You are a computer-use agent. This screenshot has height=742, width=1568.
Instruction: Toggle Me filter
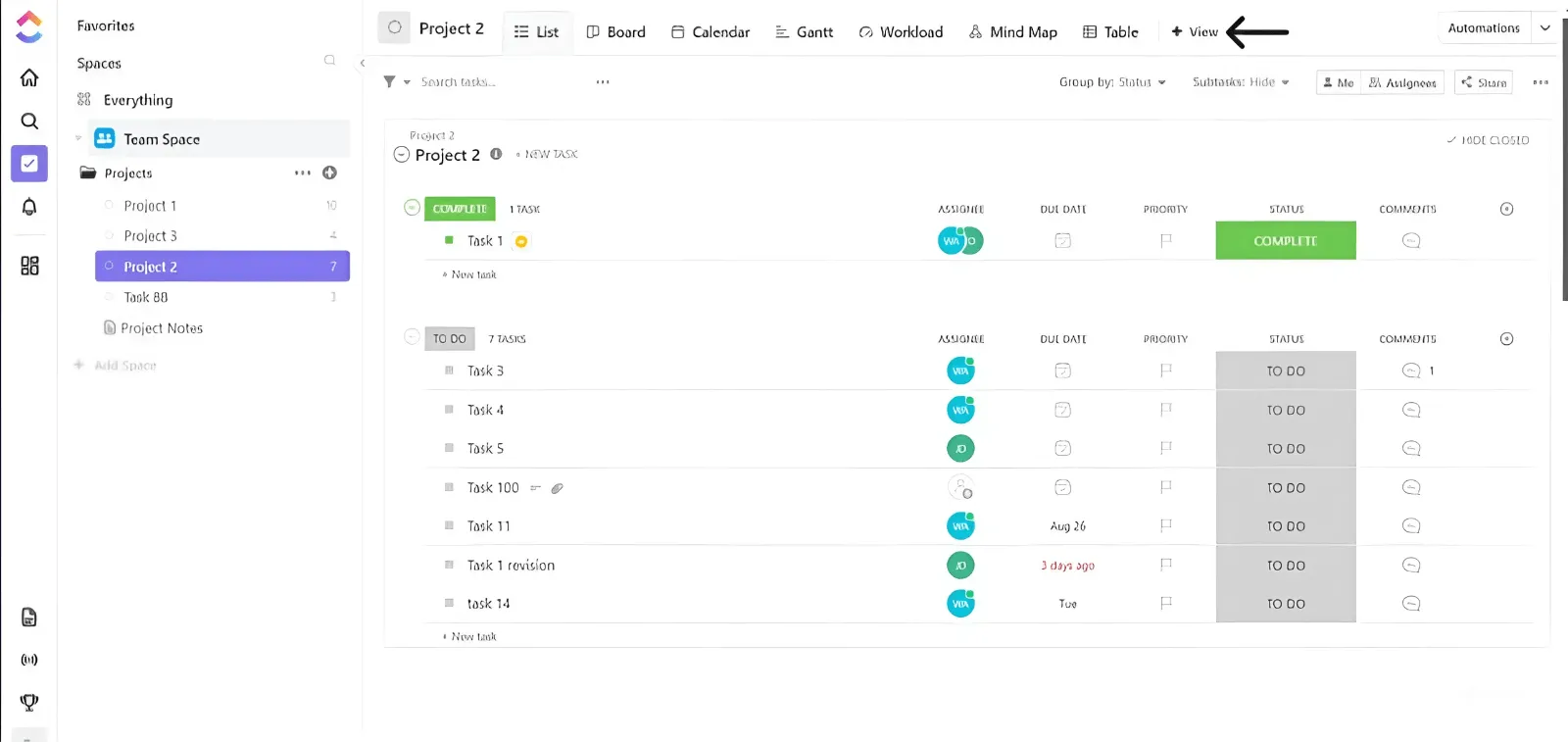tap(1339, 82)
